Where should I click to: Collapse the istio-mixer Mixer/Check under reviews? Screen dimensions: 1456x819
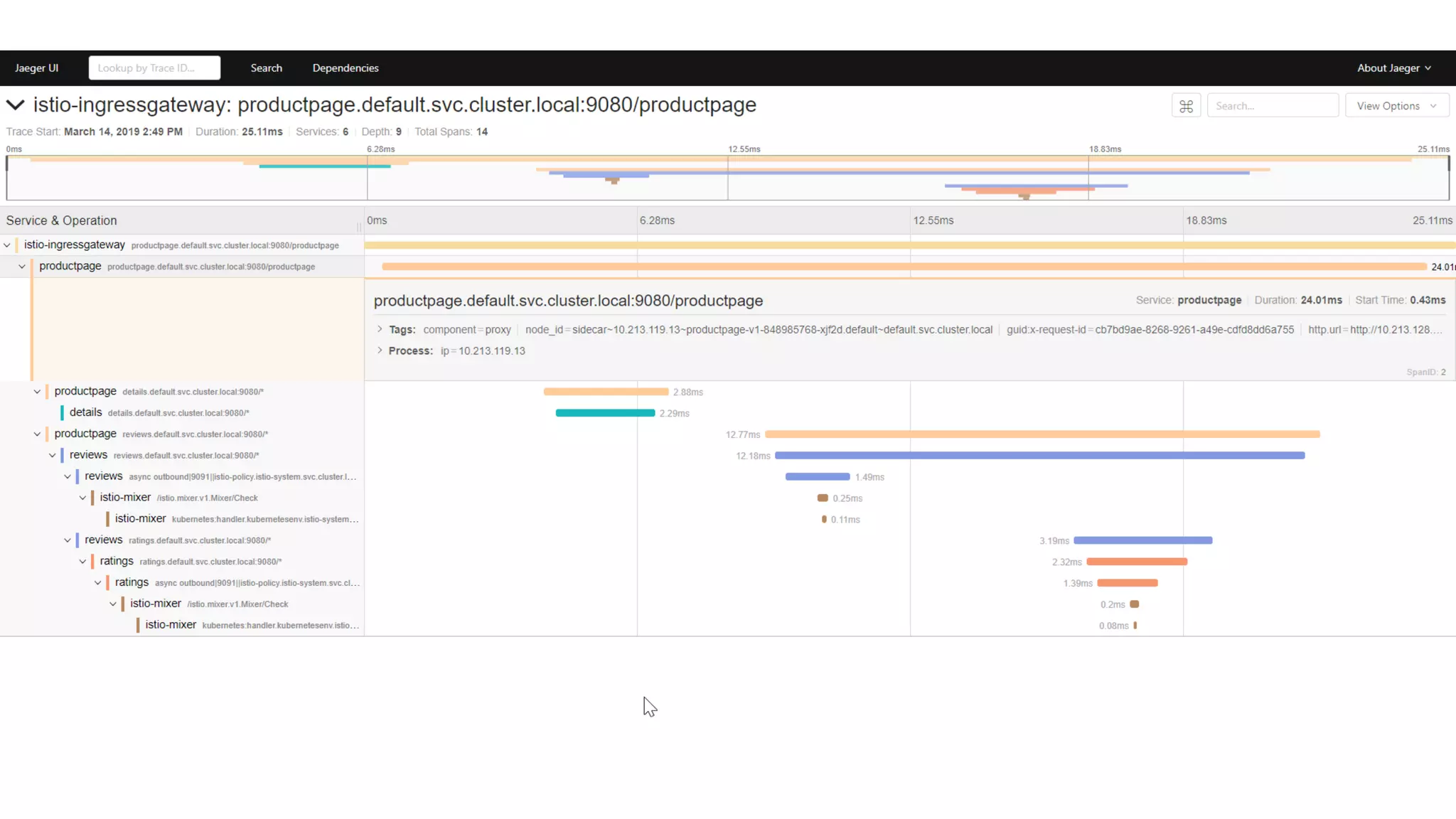[x=82, y=498]
